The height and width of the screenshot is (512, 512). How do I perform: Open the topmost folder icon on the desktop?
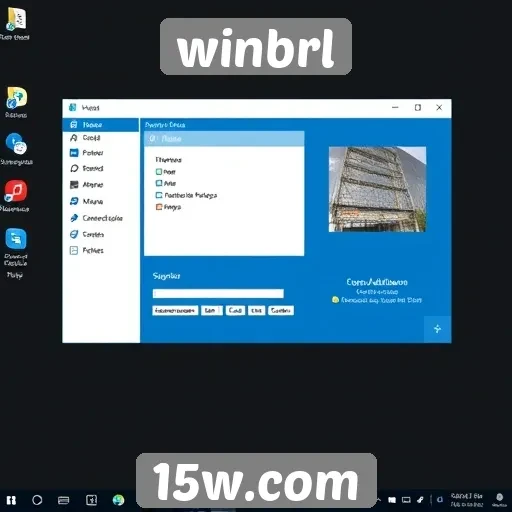(x=16, y=19)
